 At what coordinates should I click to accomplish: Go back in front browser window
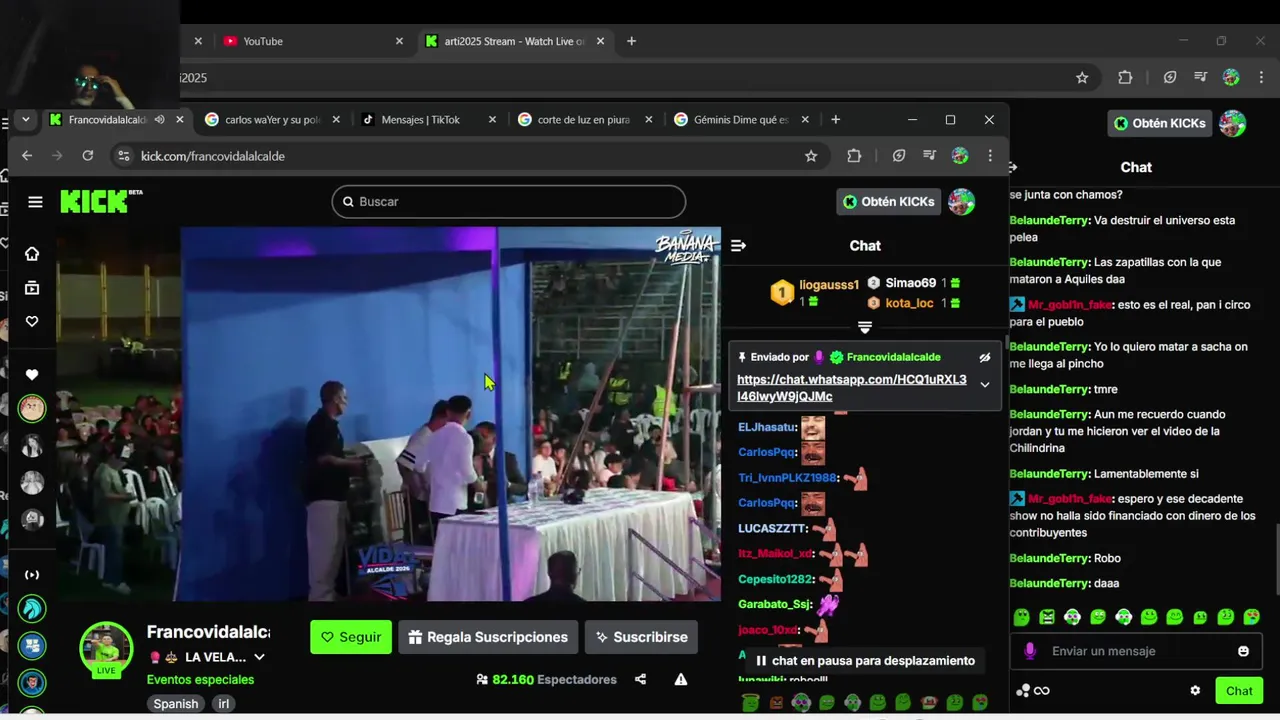27,156
